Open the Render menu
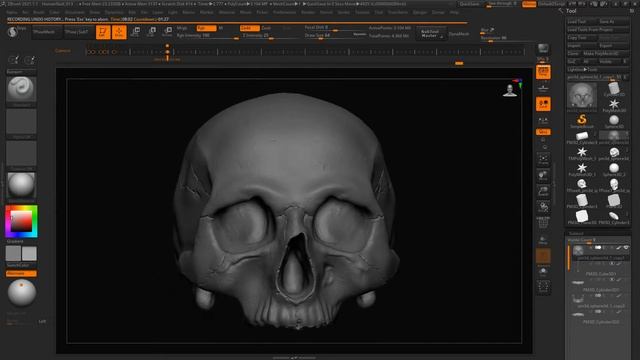This screenshot has width=640, height=360. click(308, 13)
